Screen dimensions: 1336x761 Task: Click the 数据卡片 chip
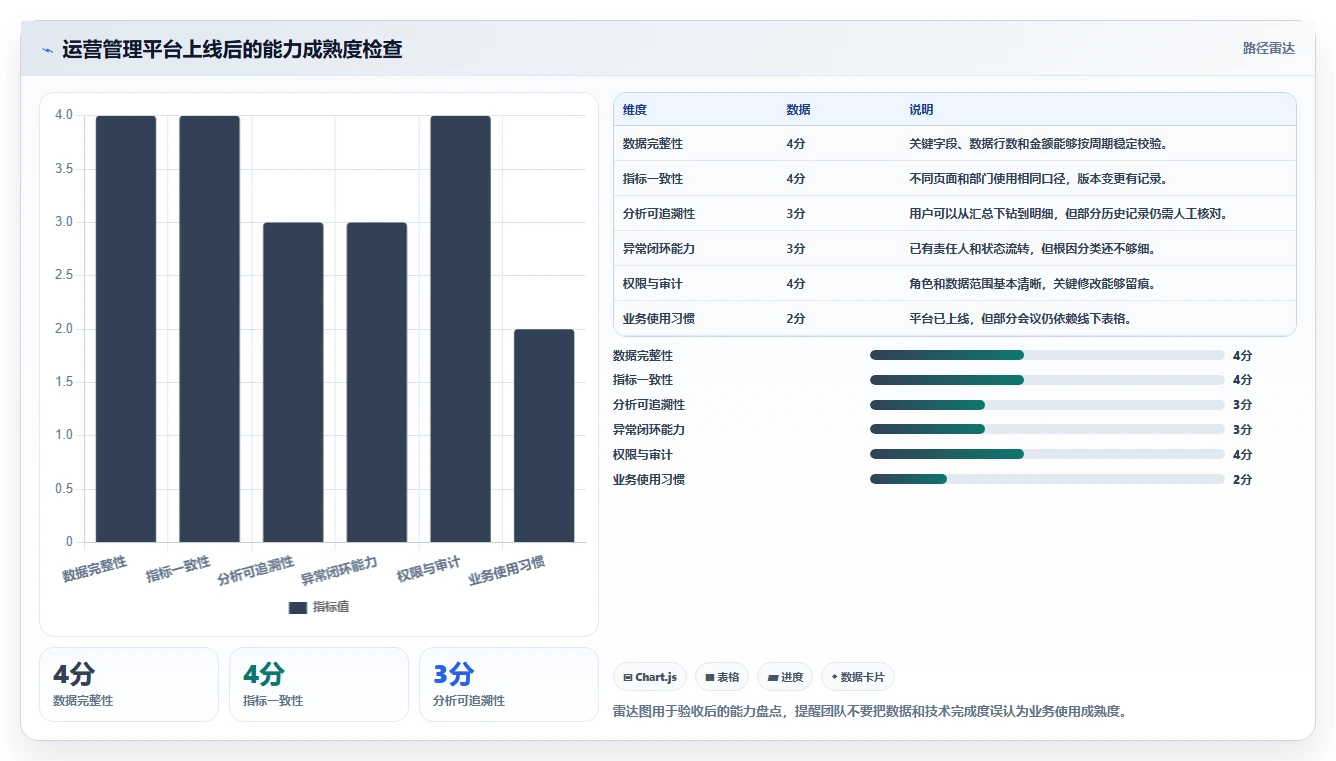(x=858, y=677)
